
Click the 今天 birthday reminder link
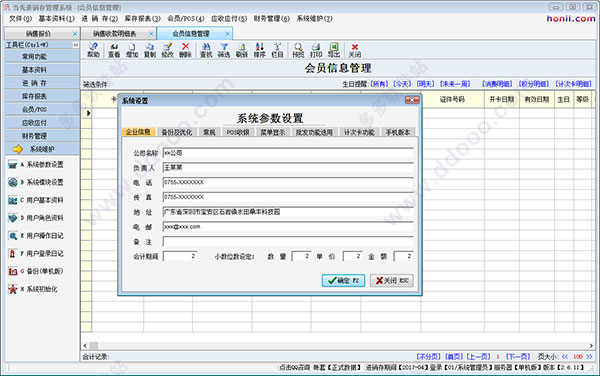pyautogui.click(x=402, y=84)
